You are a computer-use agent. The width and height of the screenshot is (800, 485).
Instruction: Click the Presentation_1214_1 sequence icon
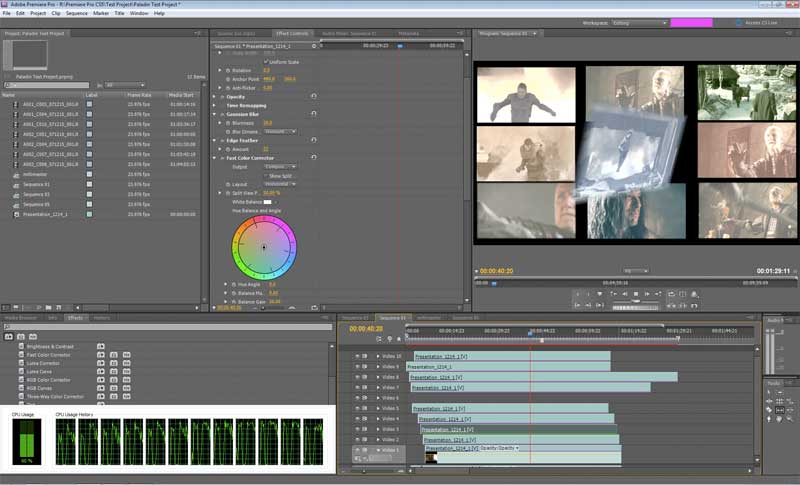[15, 214]
